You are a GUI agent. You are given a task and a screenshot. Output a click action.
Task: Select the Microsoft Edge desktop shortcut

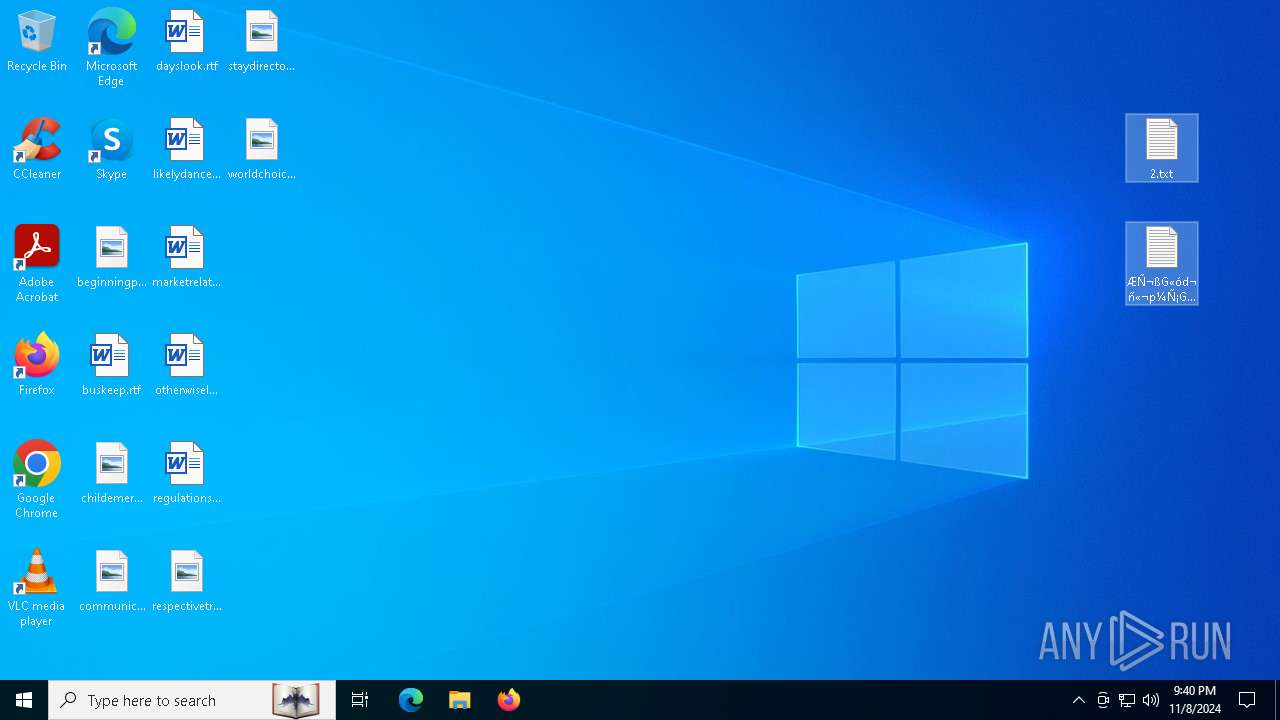tap(111, 48)
